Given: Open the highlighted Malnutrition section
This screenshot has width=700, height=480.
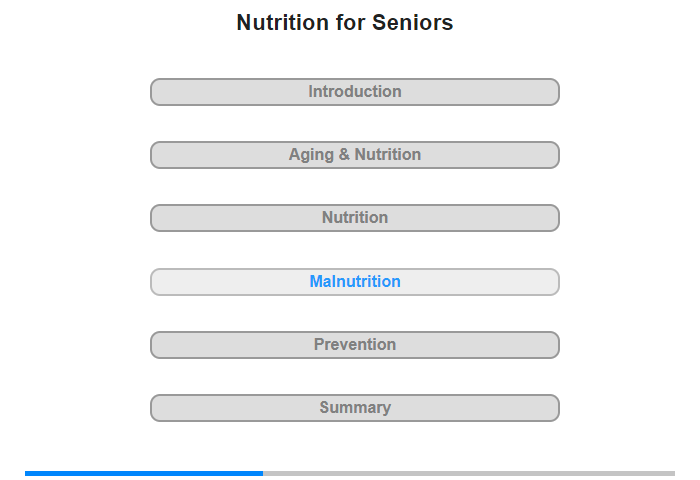Looking at the screenshot, I should point(354,282).
